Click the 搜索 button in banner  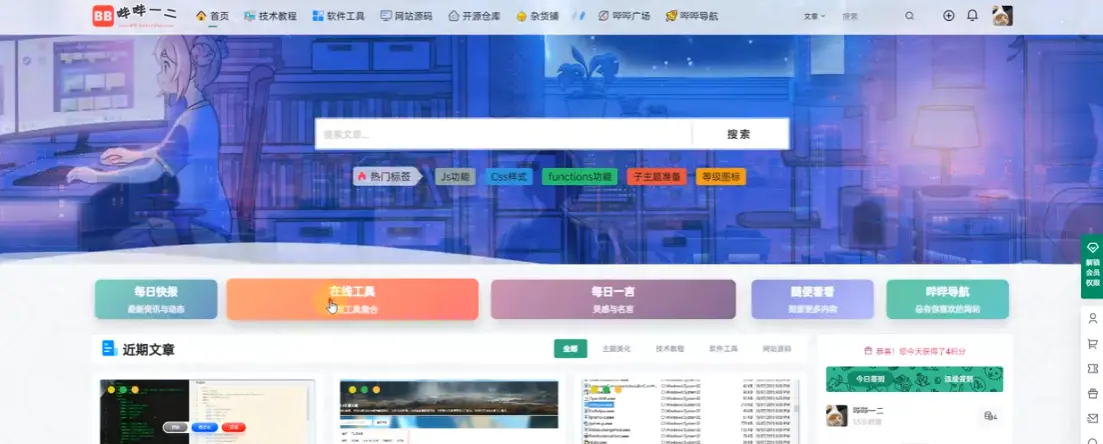click(x=739, y=134)
